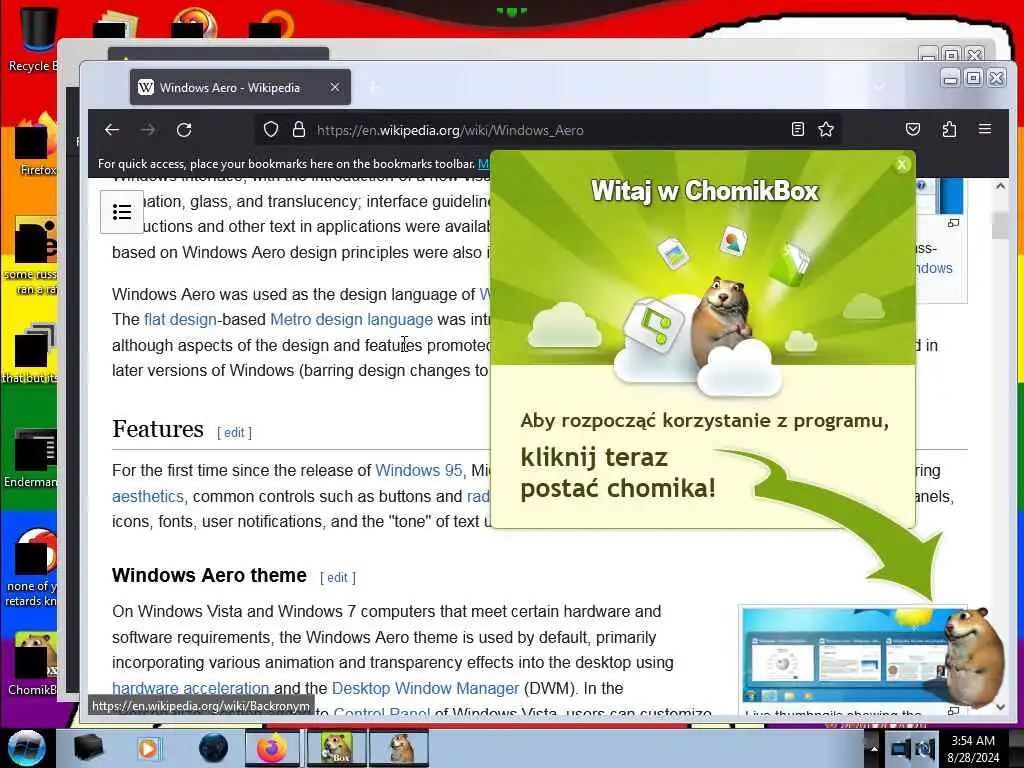
Task: Open the taskbar clock showing 3:54 AM
Action: pos(974,748)
